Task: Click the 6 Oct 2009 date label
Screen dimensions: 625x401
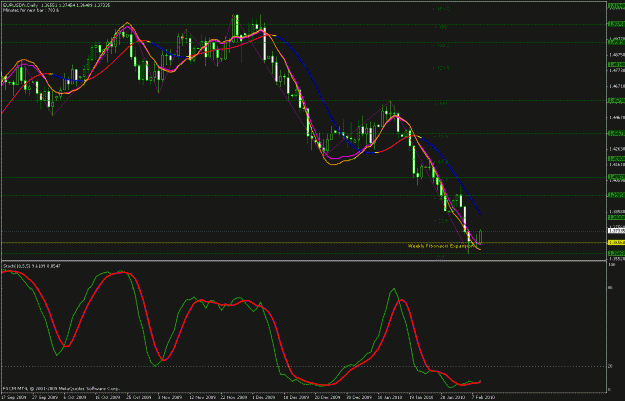Action: 75,397
